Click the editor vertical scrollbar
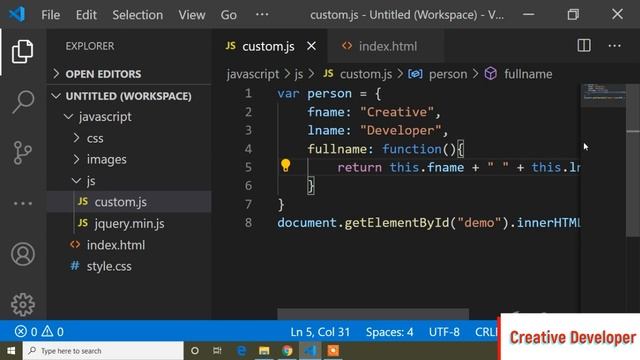 [x=633, y=160]
